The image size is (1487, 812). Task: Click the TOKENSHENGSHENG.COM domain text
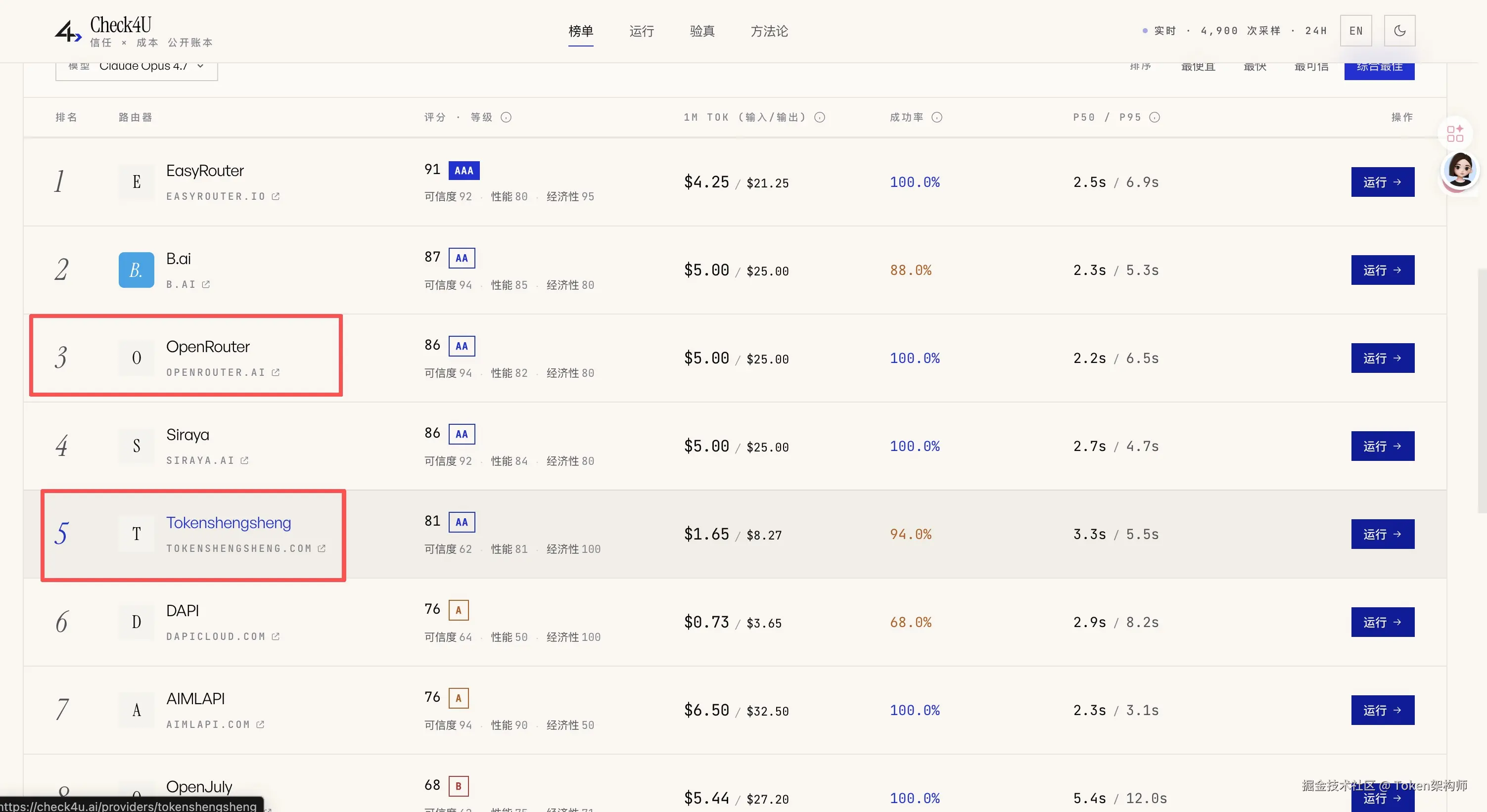coord(239,548)
